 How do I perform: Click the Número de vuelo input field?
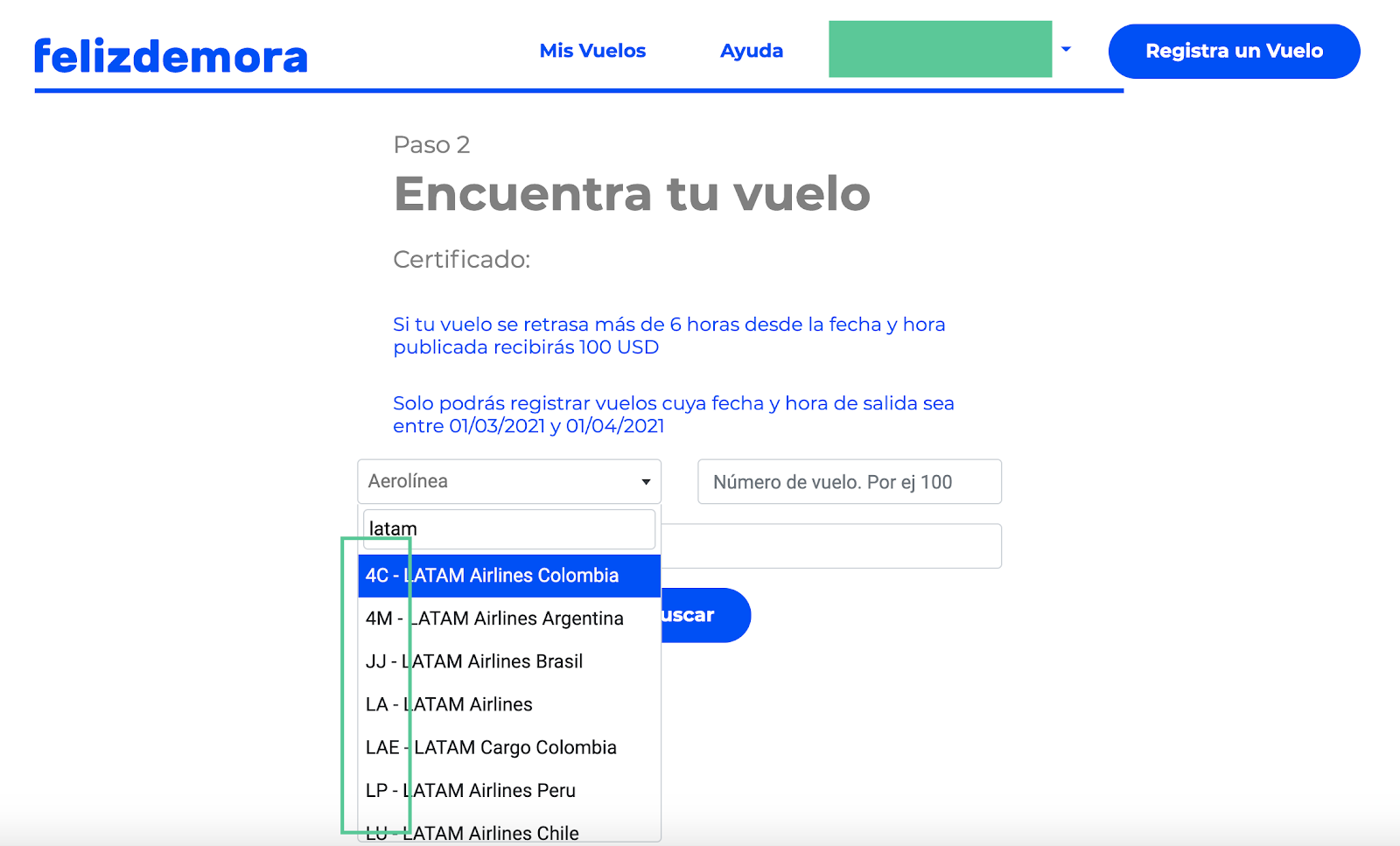850,481
